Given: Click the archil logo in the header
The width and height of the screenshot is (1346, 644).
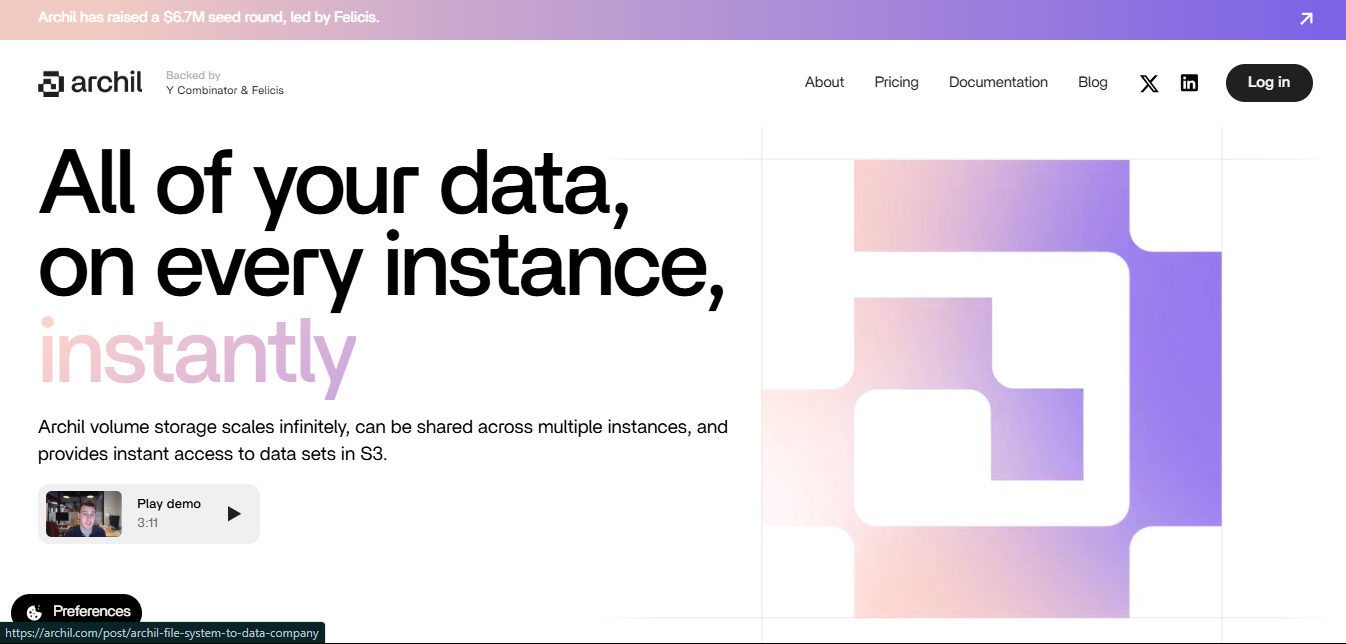Looking at the screenshot, I should (x=90, y=83).
